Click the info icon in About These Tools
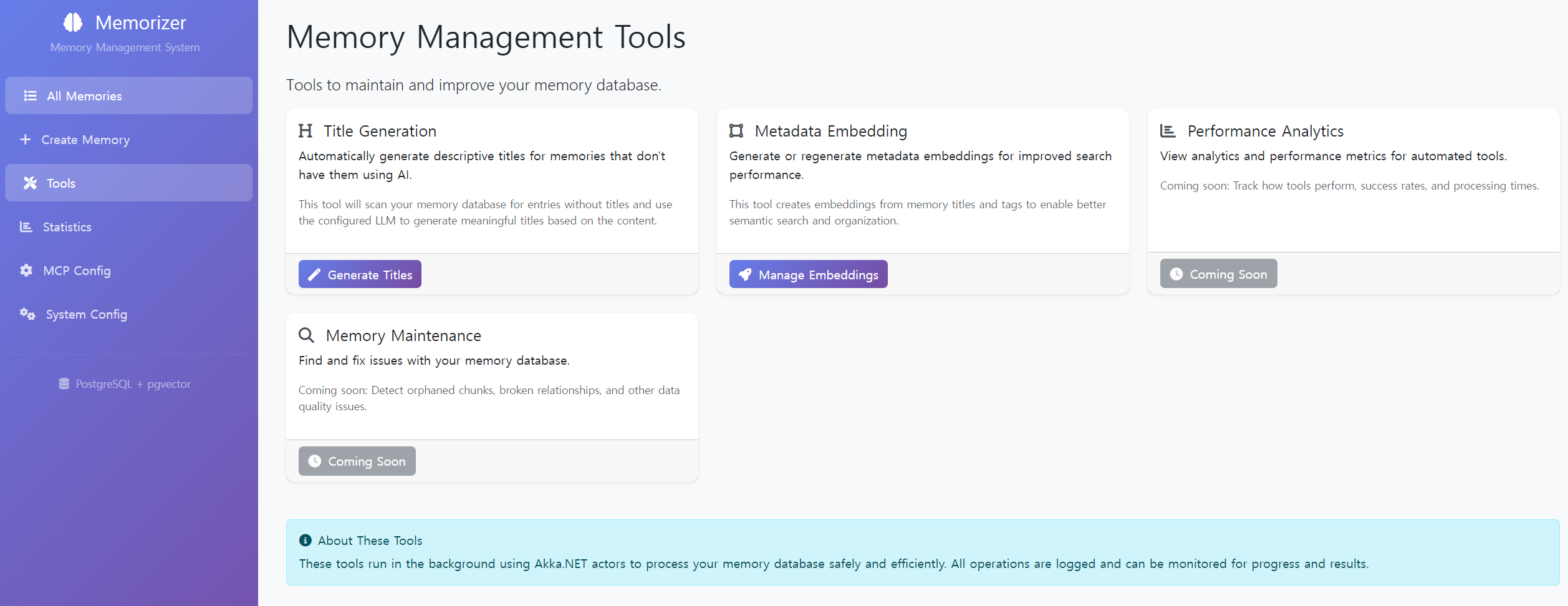This screenshot has width=1568, height=606. pyautogui.click(x=305, y=541)
